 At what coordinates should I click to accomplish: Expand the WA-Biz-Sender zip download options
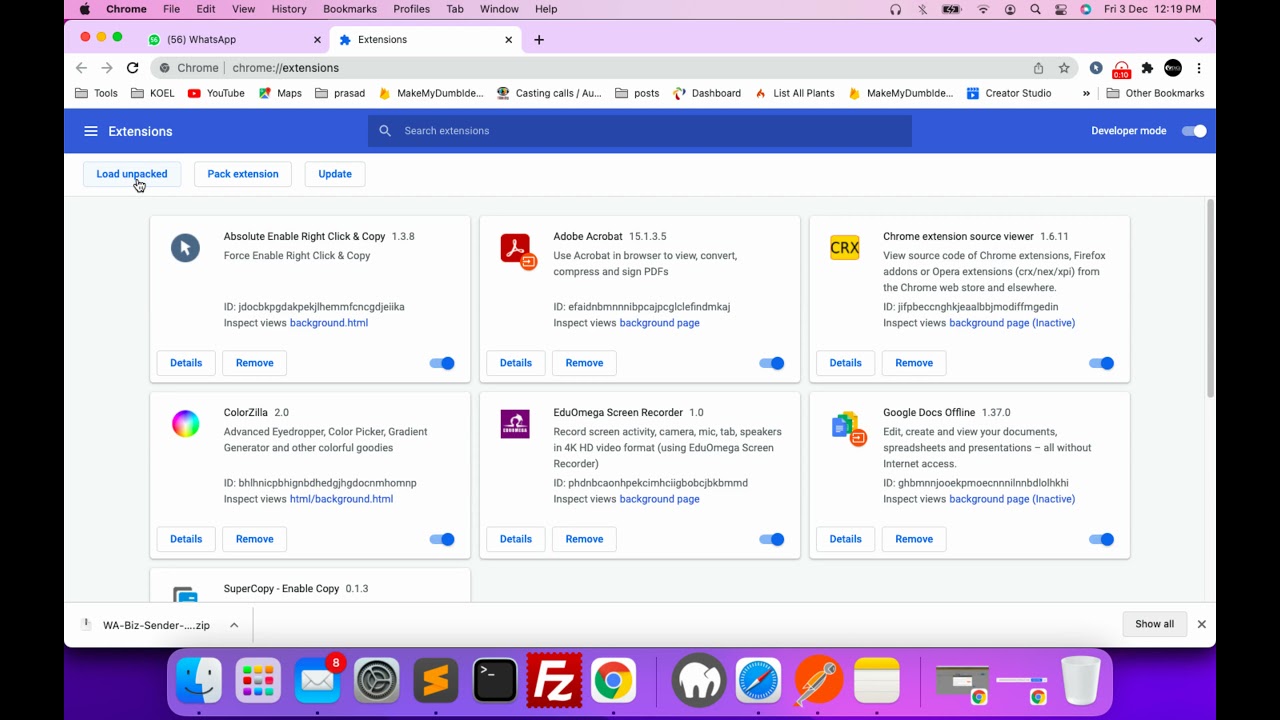pyautogui.click(x=234, y=625)
